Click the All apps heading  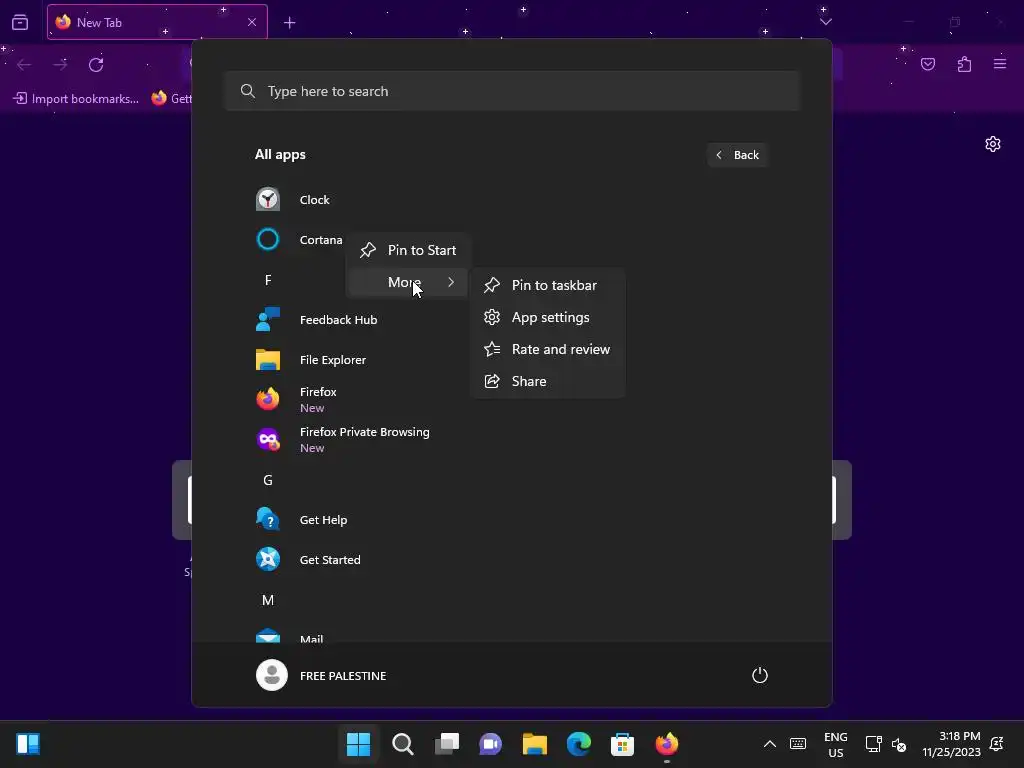click(280, 155)
